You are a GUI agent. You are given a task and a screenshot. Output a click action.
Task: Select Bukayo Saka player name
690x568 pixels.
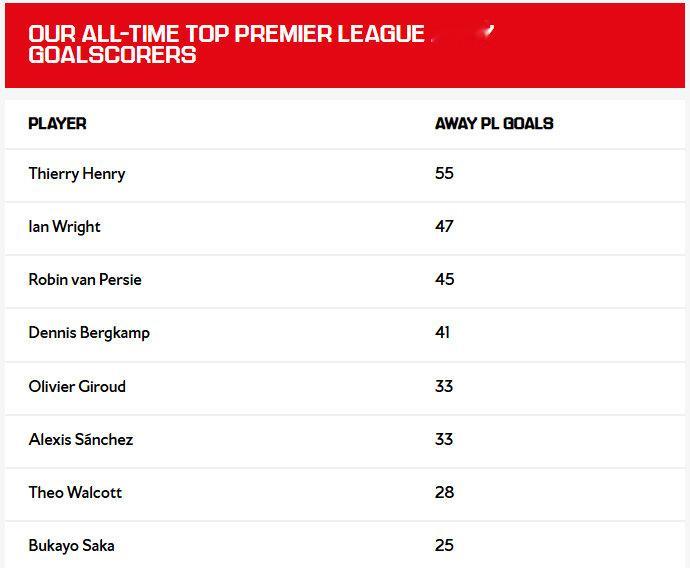(x=71, y=546)
